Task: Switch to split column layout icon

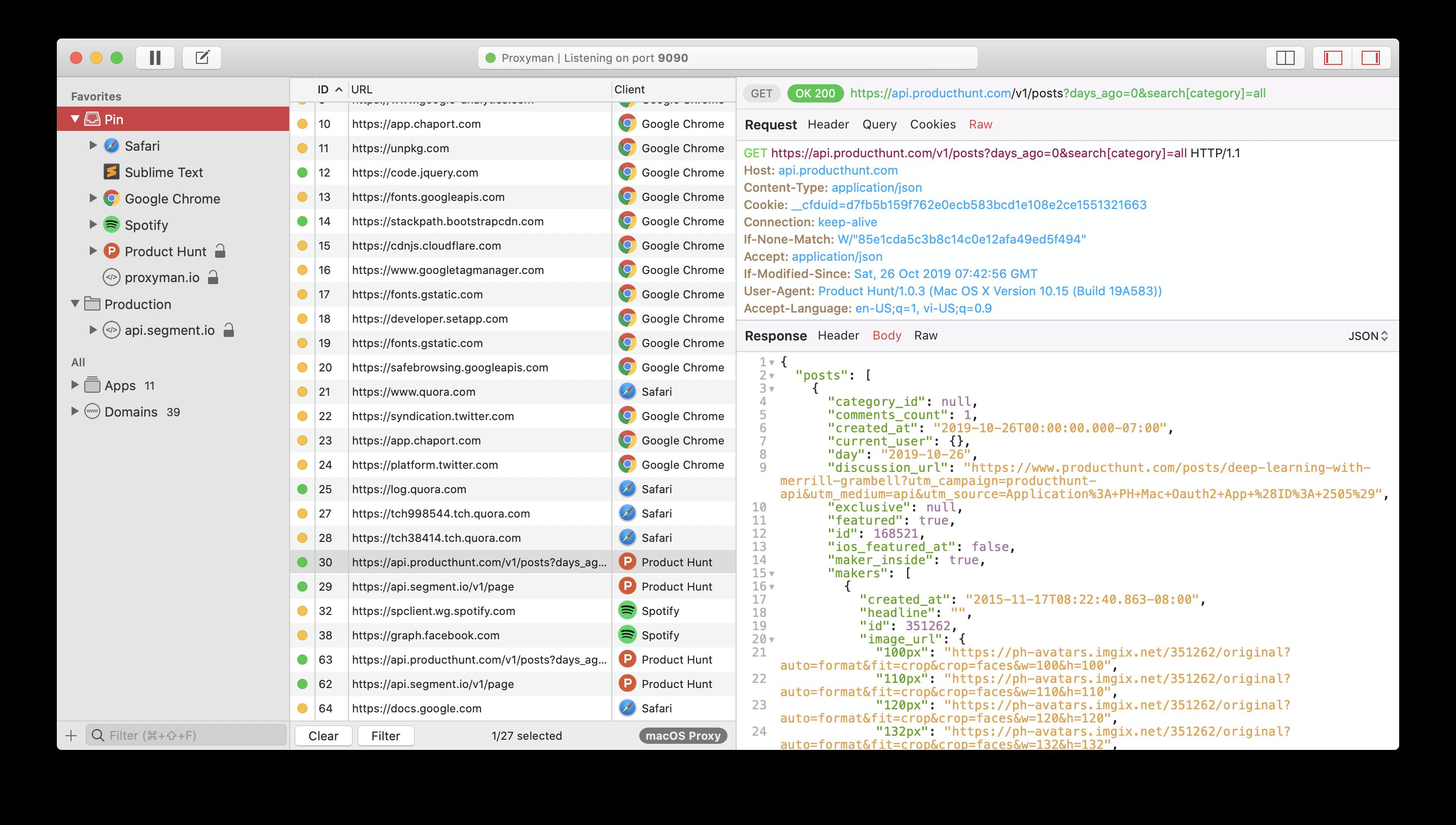Action: pos(1286,58)
